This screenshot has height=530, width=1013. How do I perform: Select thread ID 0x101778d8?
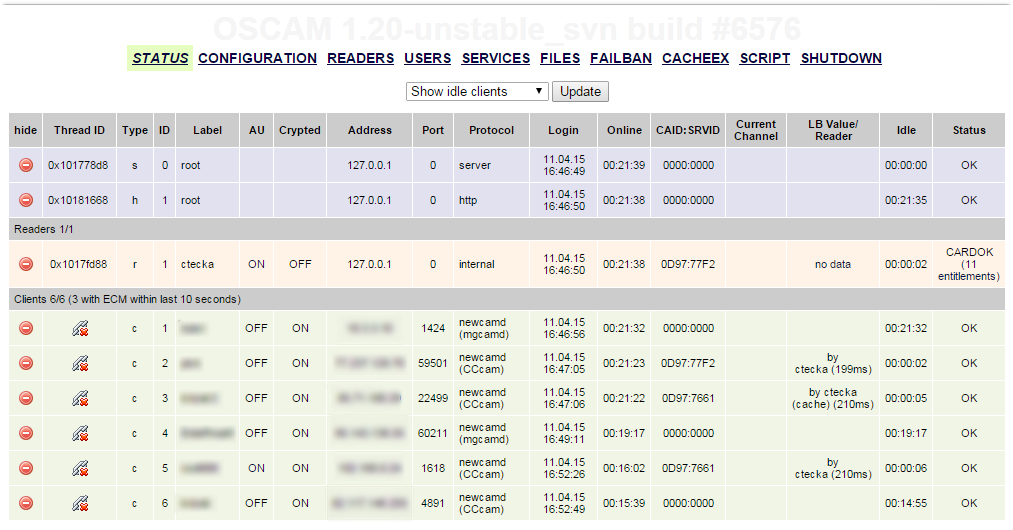tap(78, 165)
